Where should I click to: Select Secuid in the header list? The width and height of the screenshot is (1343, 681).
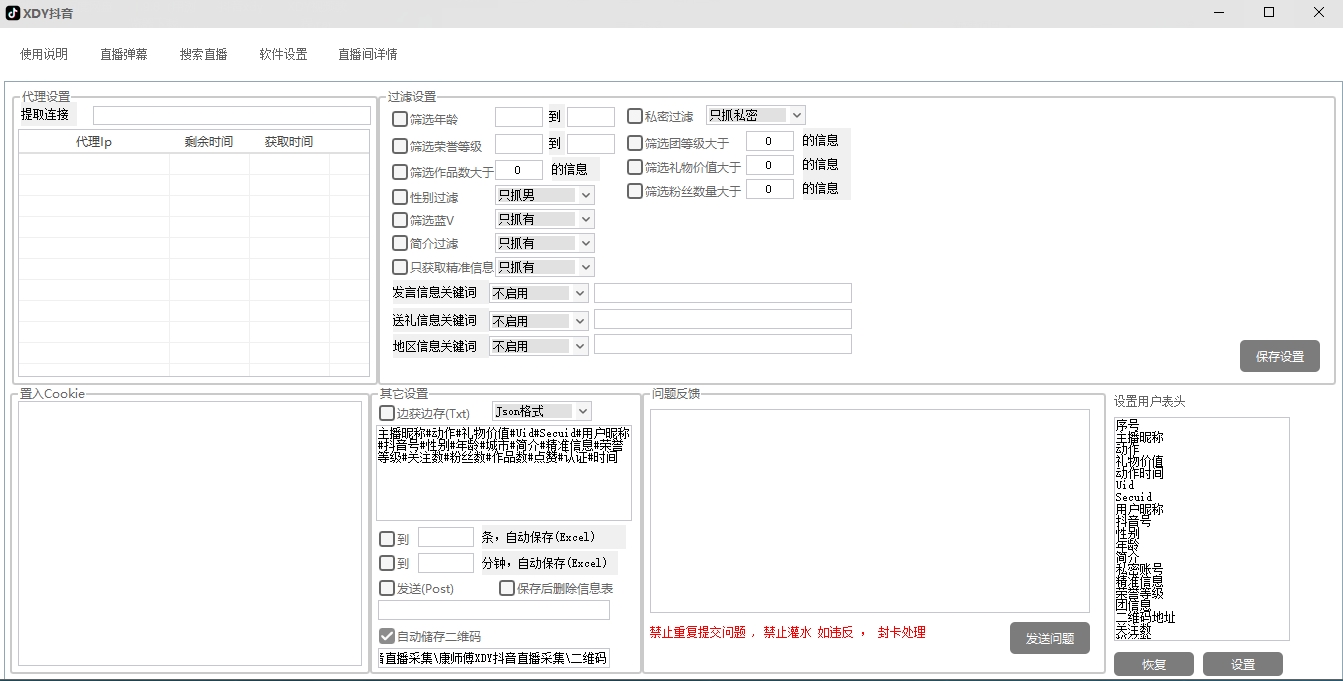[x=1134, y=497]
